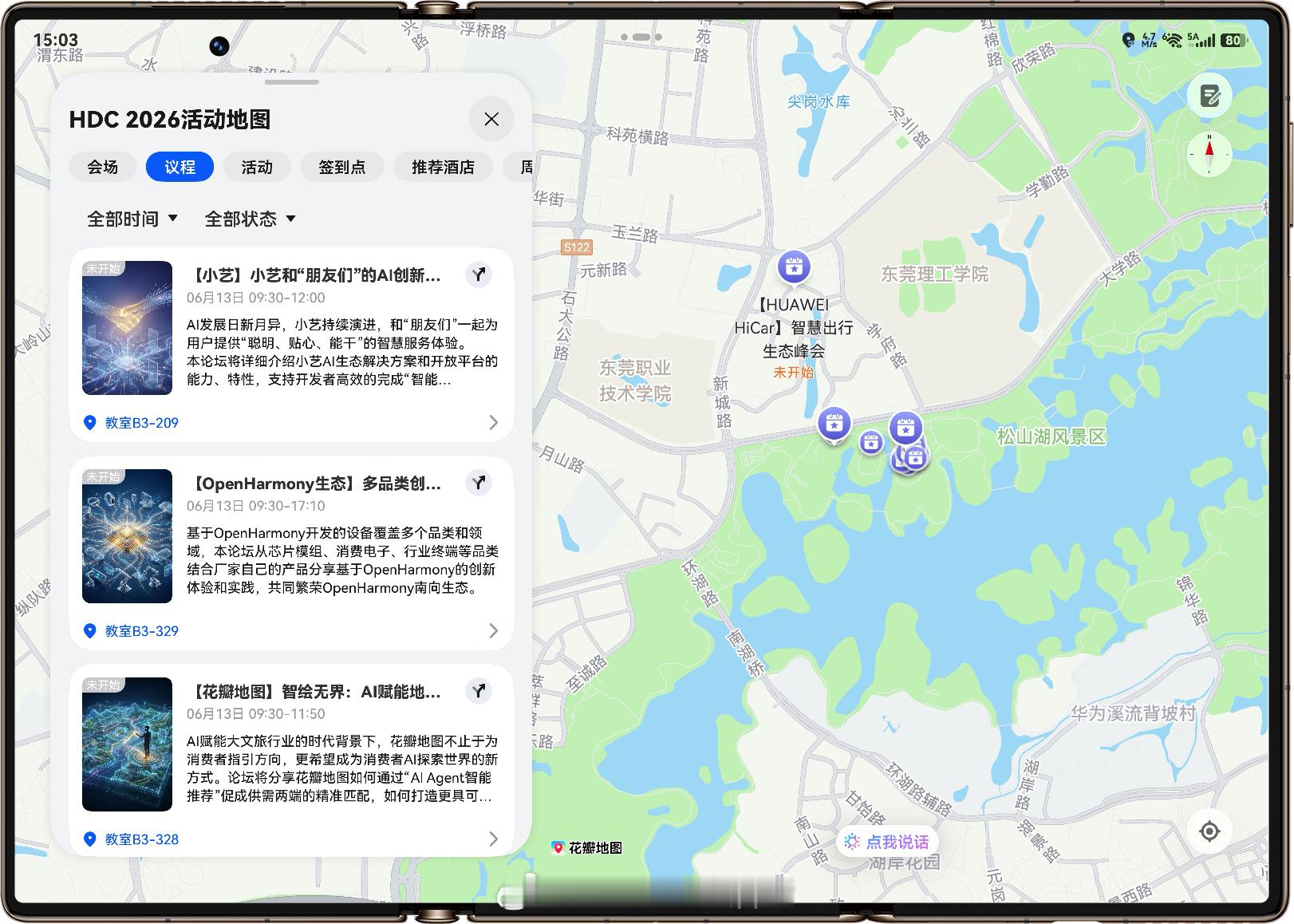Viewport: 1294px width, 924px height.
Task: Tap the 东莞理工学院 map label
Action: click(x=934, y=274)
